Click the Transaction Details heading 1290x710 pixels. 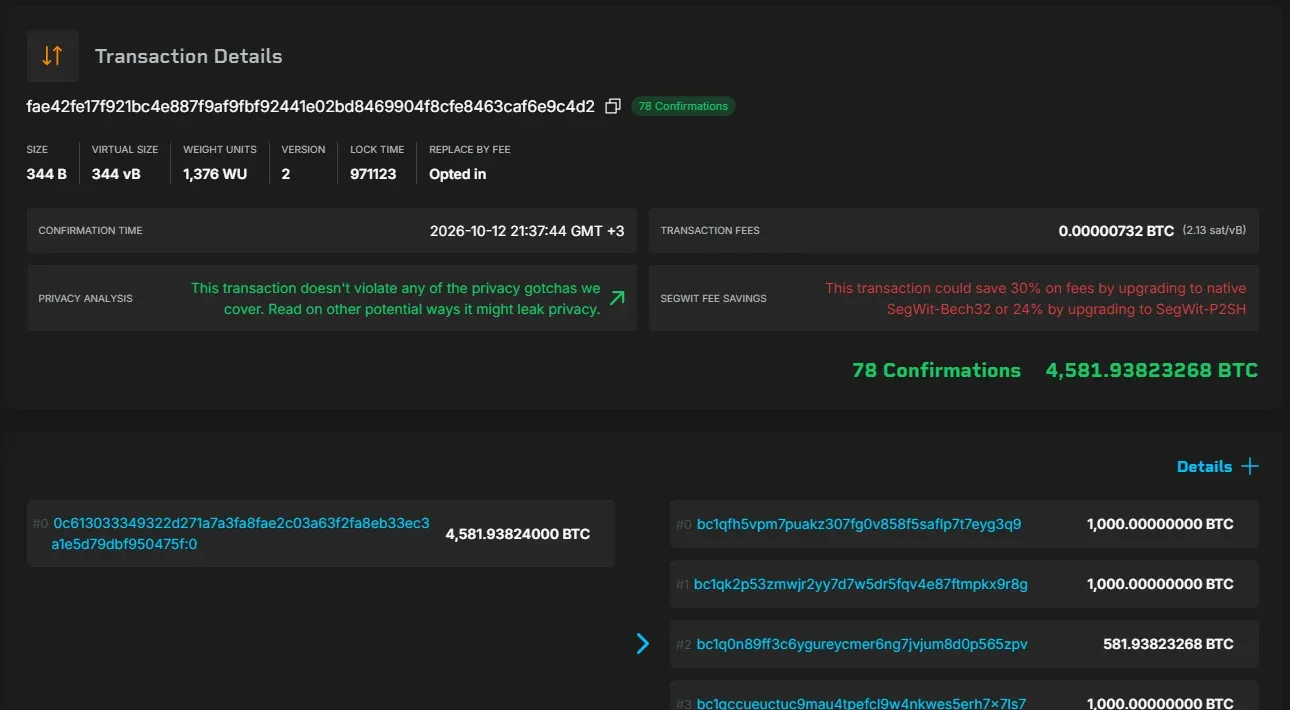(188, 56)
